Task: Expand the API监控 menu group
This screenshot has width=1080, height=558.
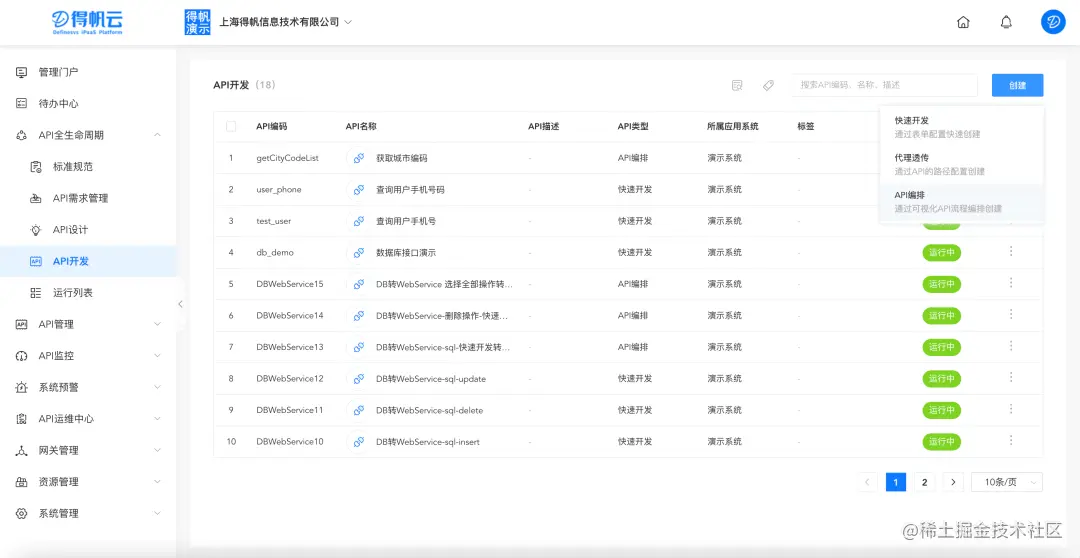Action: point(157,355)
